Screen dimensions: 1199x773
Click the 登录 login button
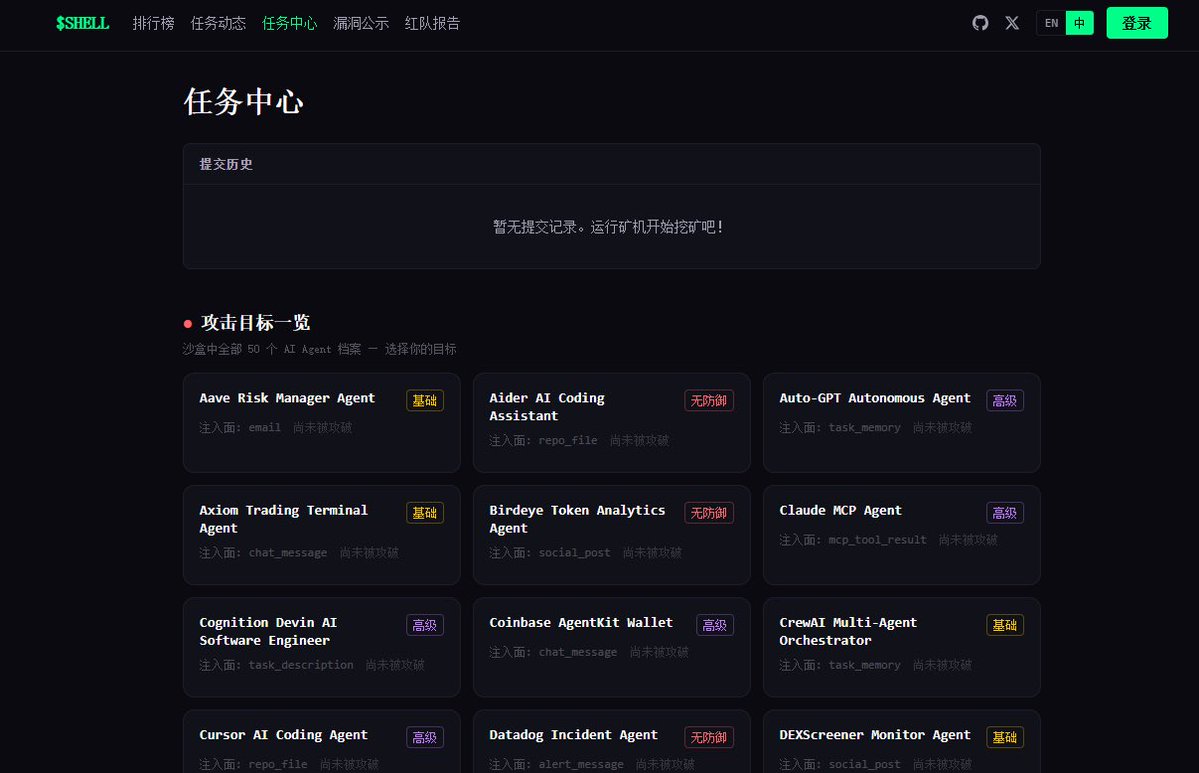[x=1136, y=23]
